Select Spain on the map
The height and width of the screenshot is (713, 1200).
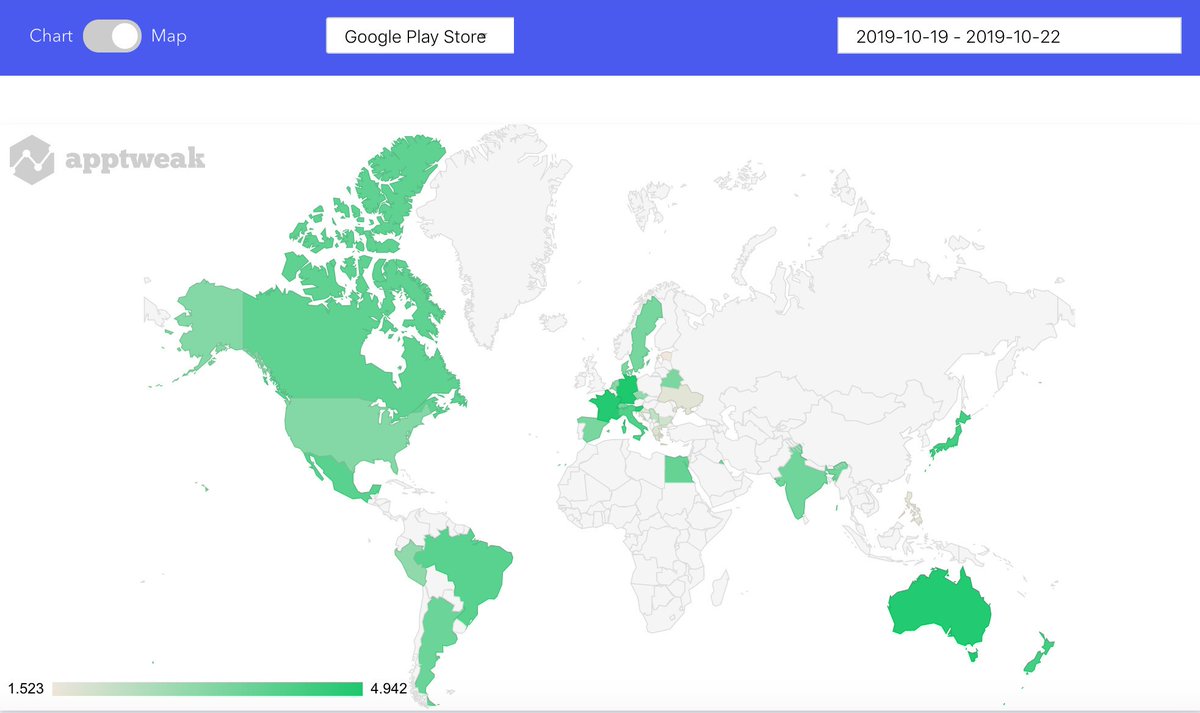point(590,430)
